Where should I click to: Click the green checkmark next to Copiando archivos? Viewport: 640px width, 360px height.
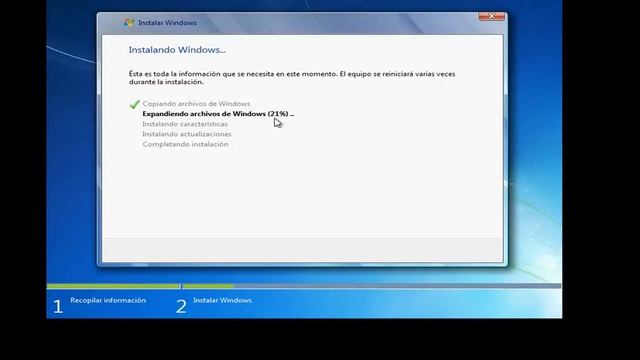click(x=134, y=104)
